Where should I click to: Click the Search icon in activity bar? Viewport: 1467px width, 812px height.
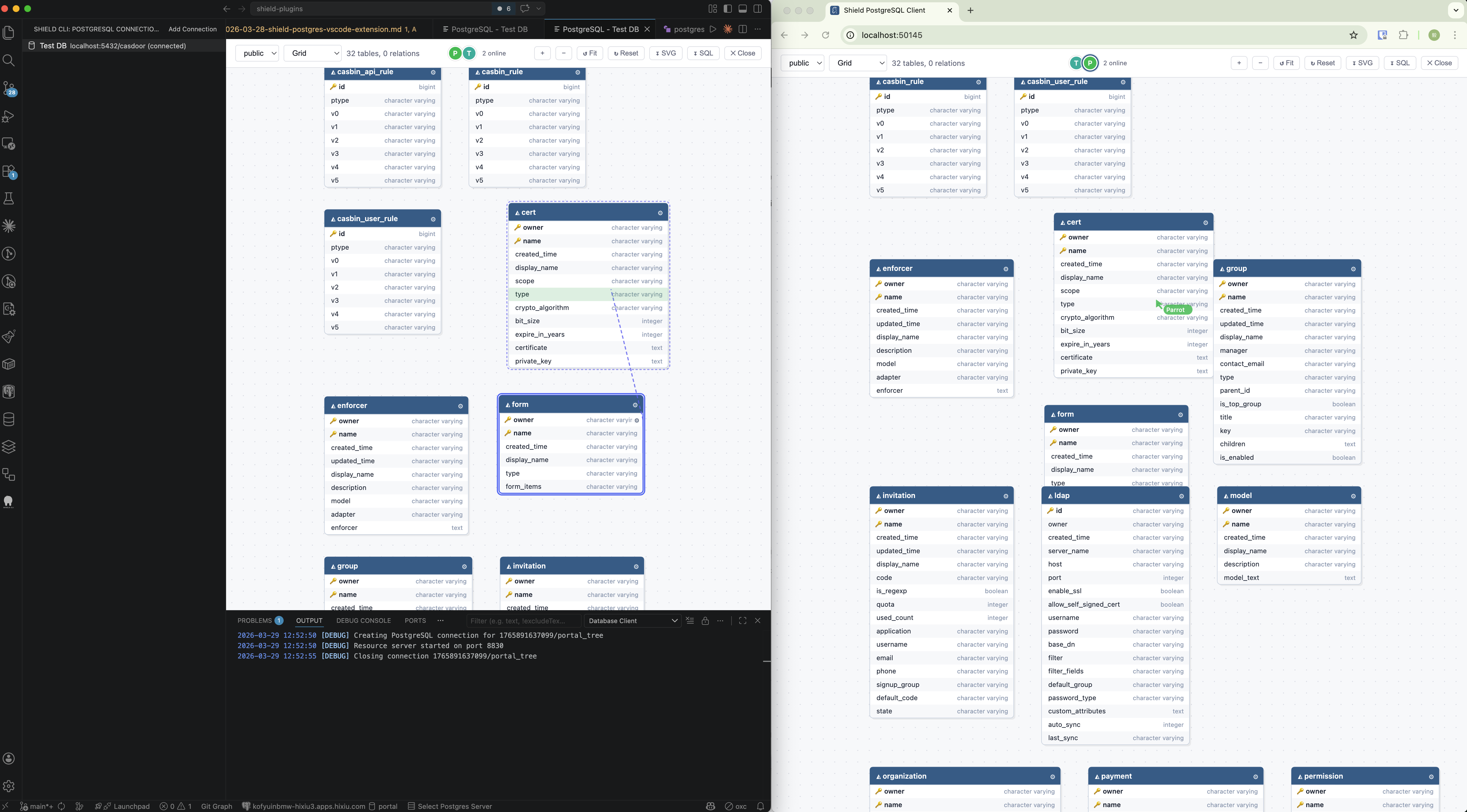tap(9, 60)
